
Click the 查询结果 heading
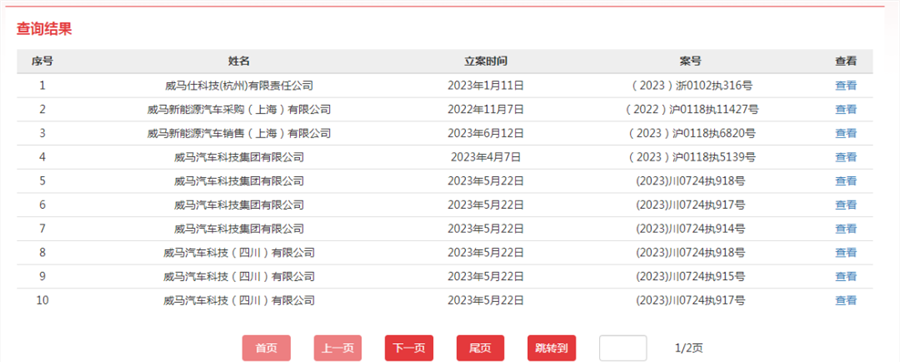pyautogui.click(x=44, y=29)
